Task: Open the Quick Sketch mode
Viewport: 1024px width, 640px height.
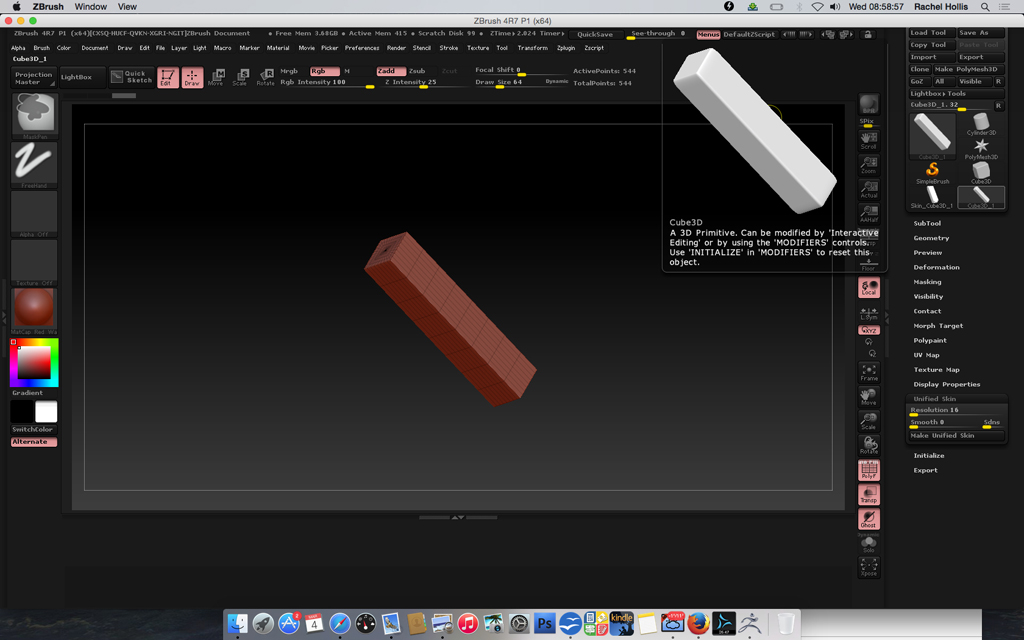Action: (x=131, y=77)
